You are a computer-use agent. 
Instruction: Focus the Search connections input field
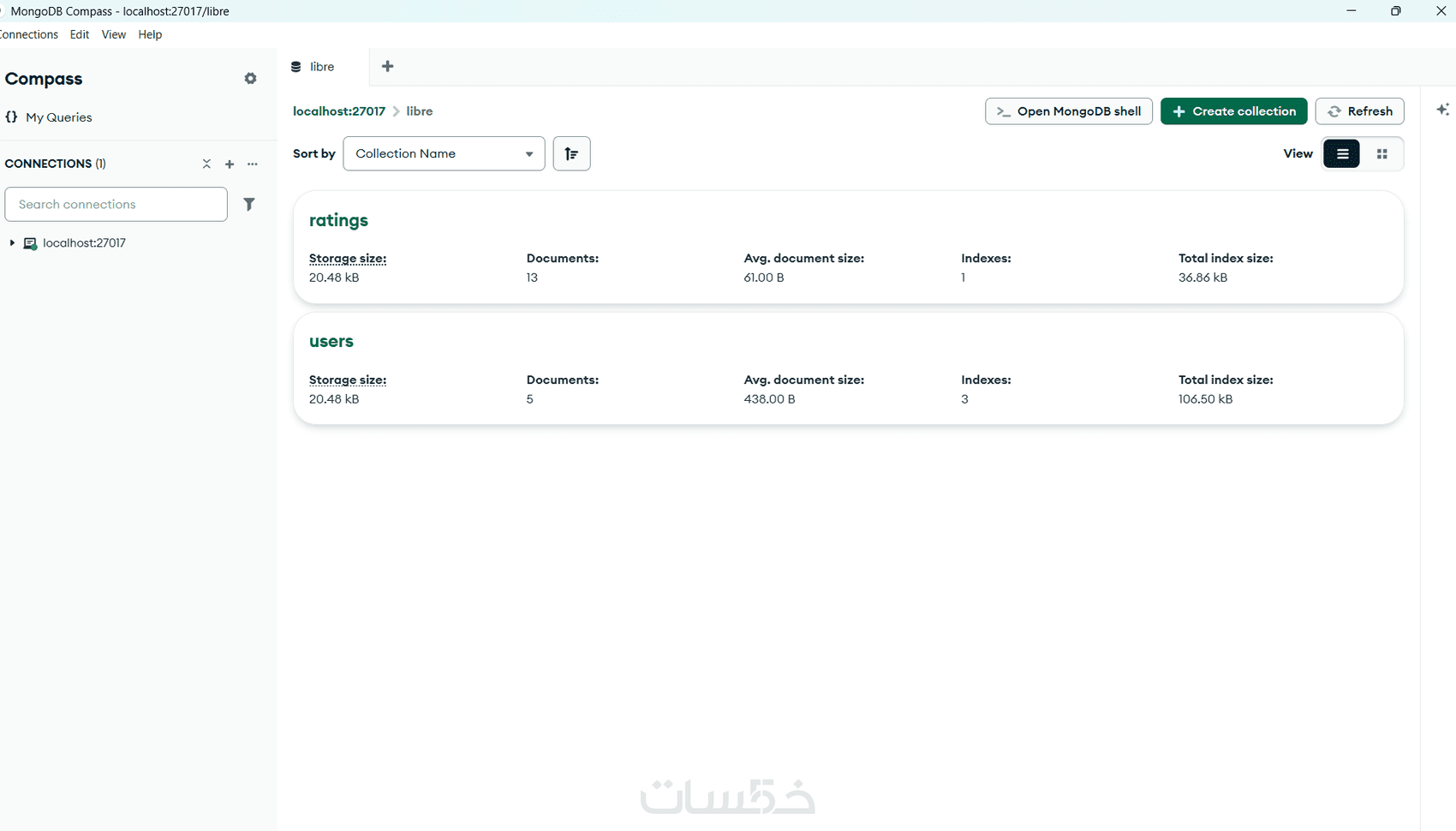point(116,204)
